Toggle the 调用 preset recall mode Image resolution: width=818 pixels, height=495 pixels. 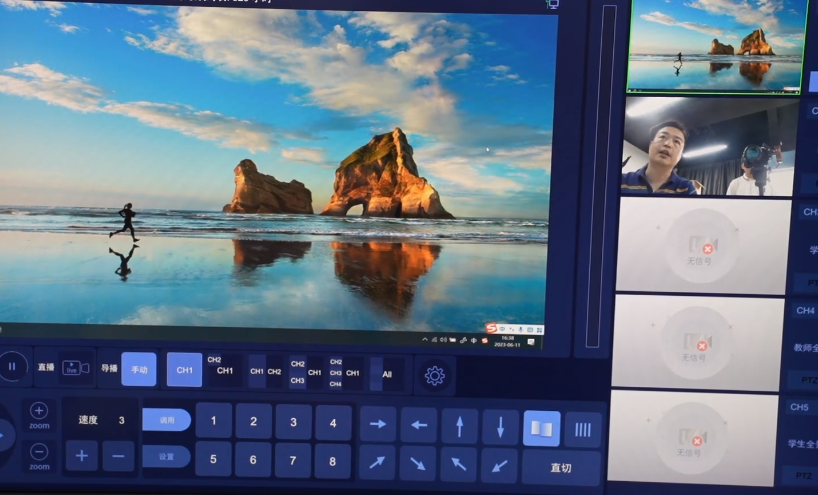tap(166, 420)
